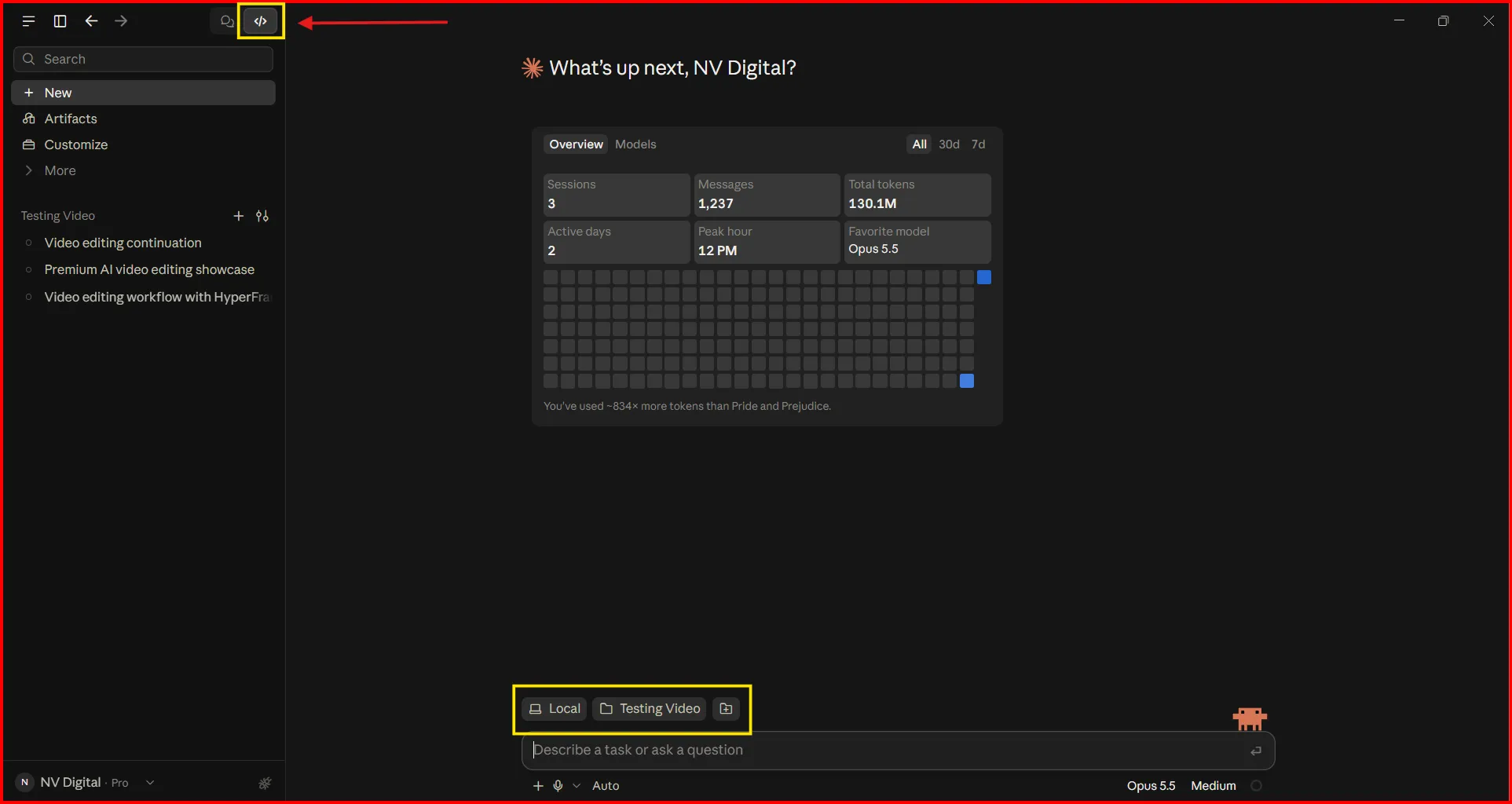
Task: Open the Auto permission mode selector
Action: [x=606, y=786]
